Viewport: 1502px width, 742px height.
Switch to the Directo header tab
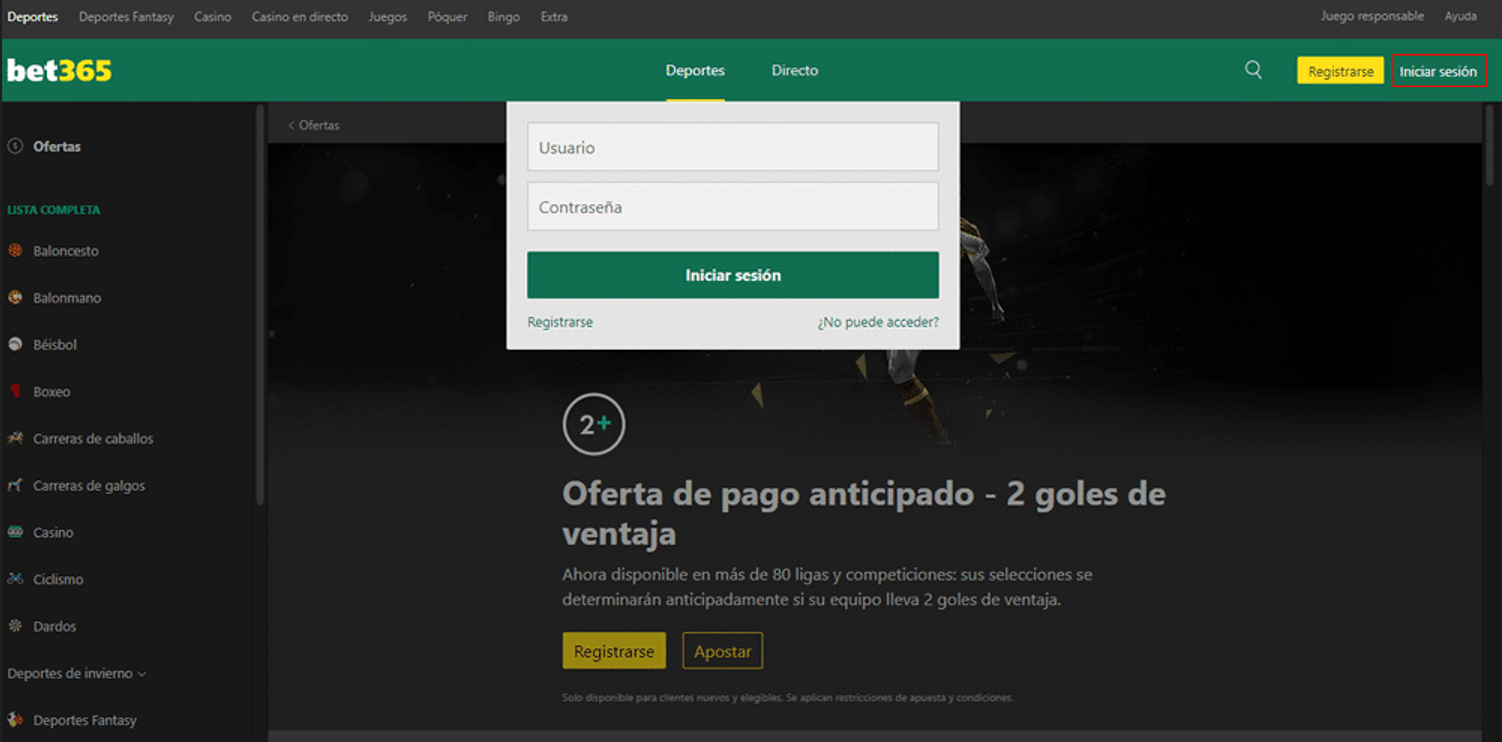[x=795, y=70]
